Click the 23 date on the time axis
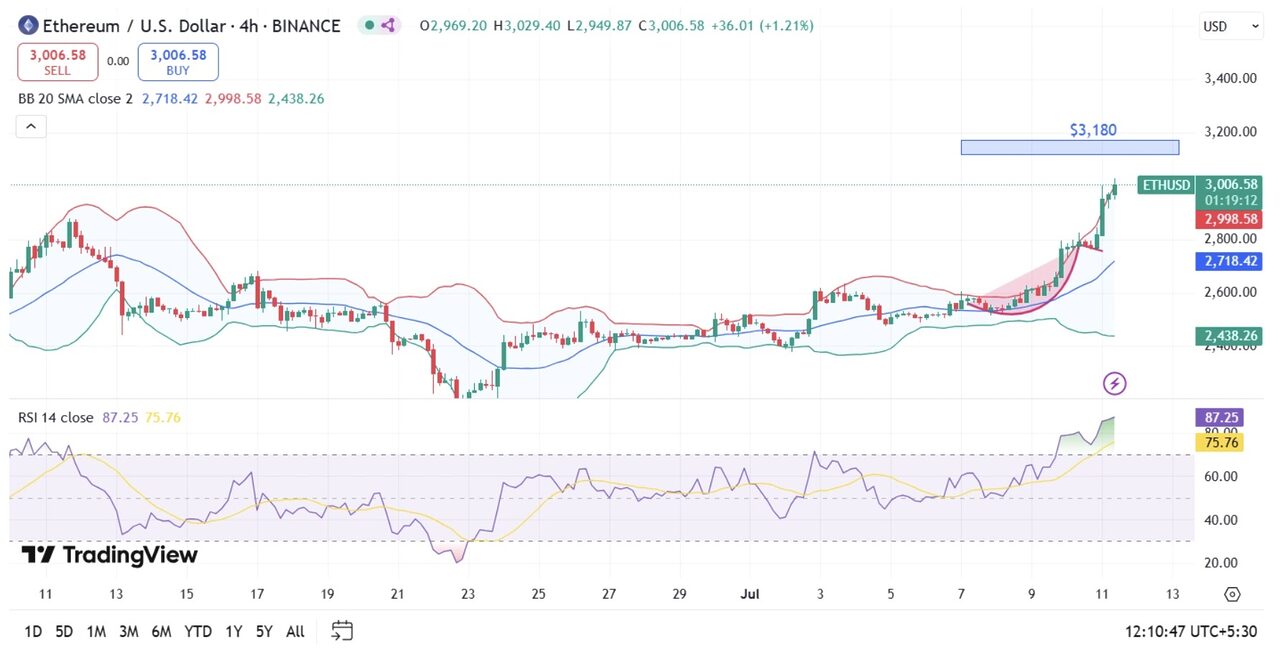 tap(468, 594)
